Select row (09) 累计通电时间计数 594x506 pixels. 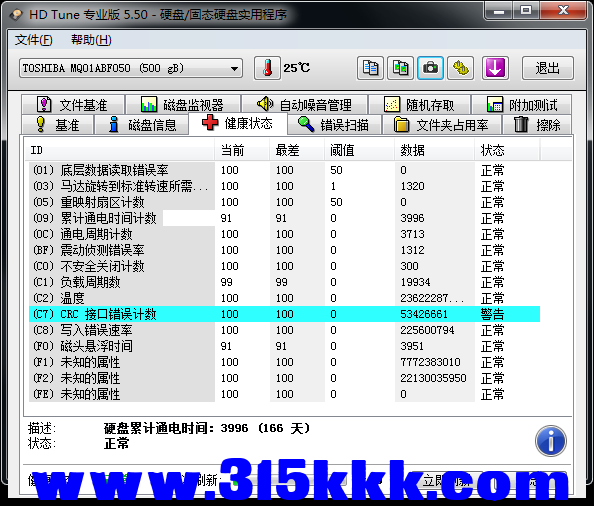(x=284, y=218)
